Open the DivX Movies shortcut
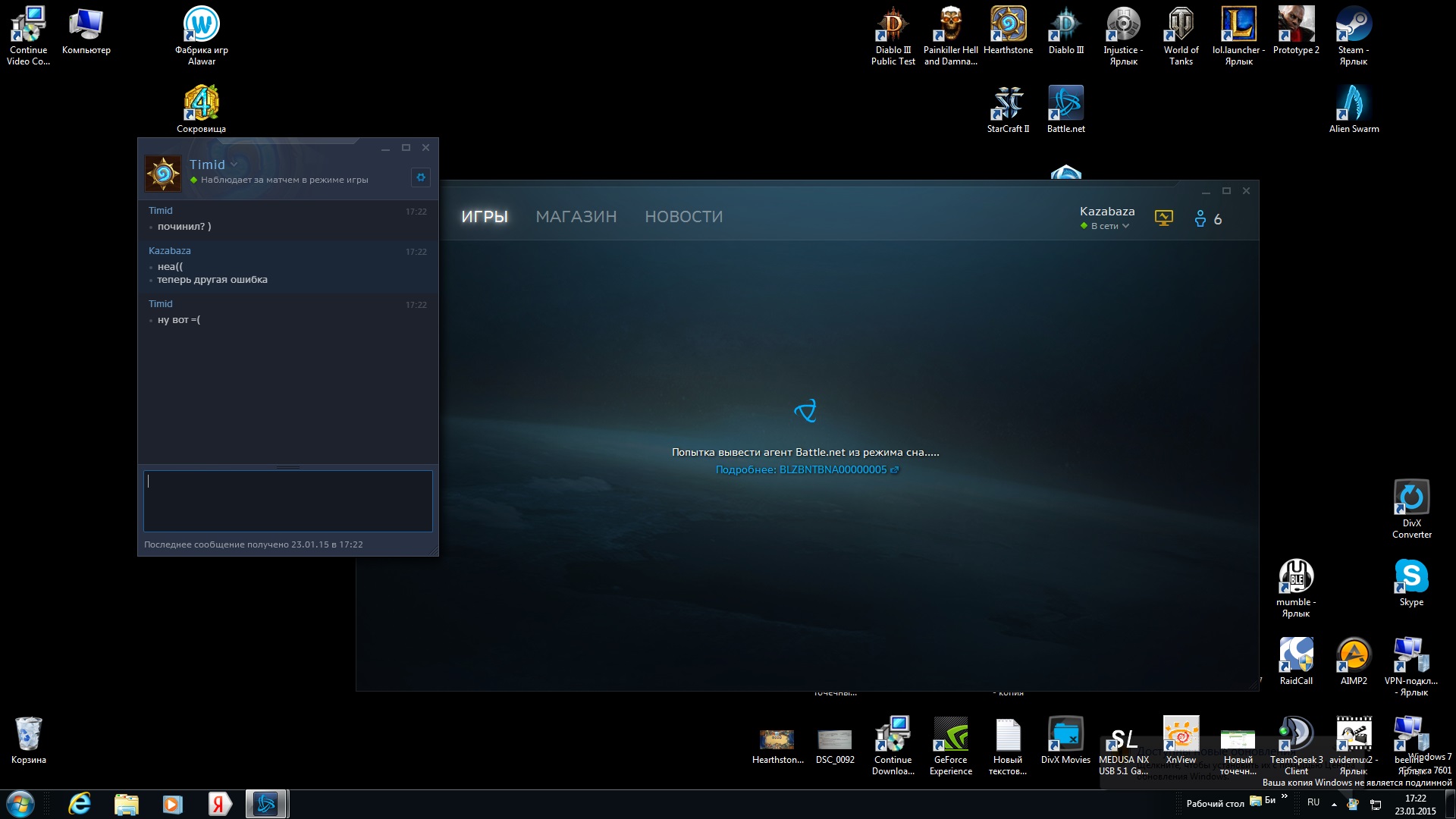The image size is (1456, 819). pos(1066,740)
